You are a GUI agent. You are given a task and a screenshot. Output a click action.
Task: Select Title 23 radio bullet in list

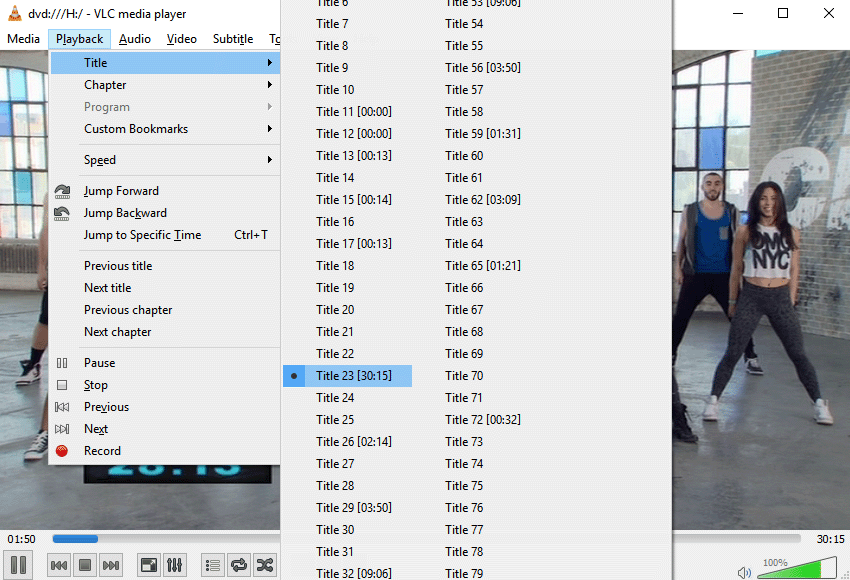(294, 375)
